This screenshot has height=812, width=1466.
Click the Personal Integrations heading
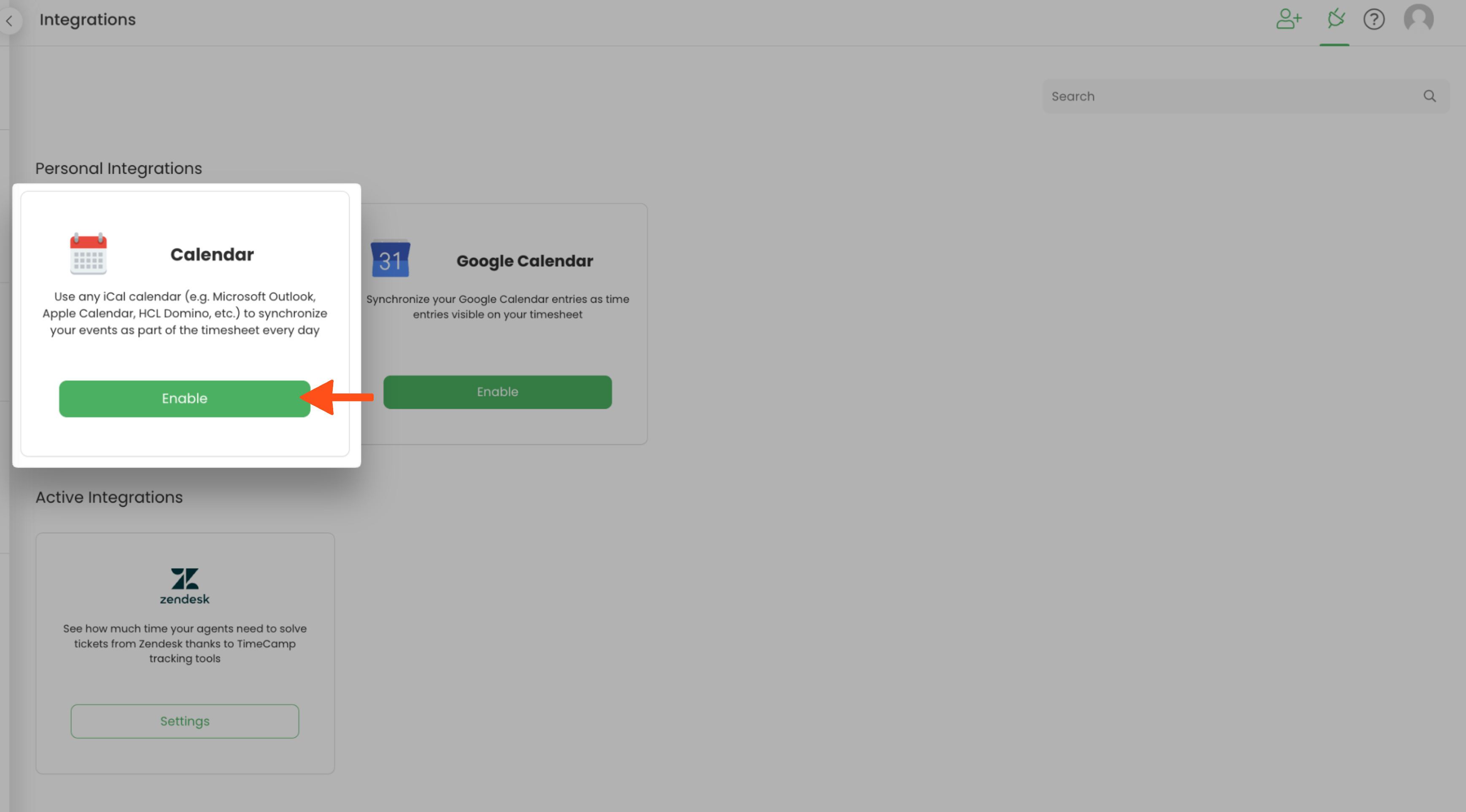pos(119,169)
